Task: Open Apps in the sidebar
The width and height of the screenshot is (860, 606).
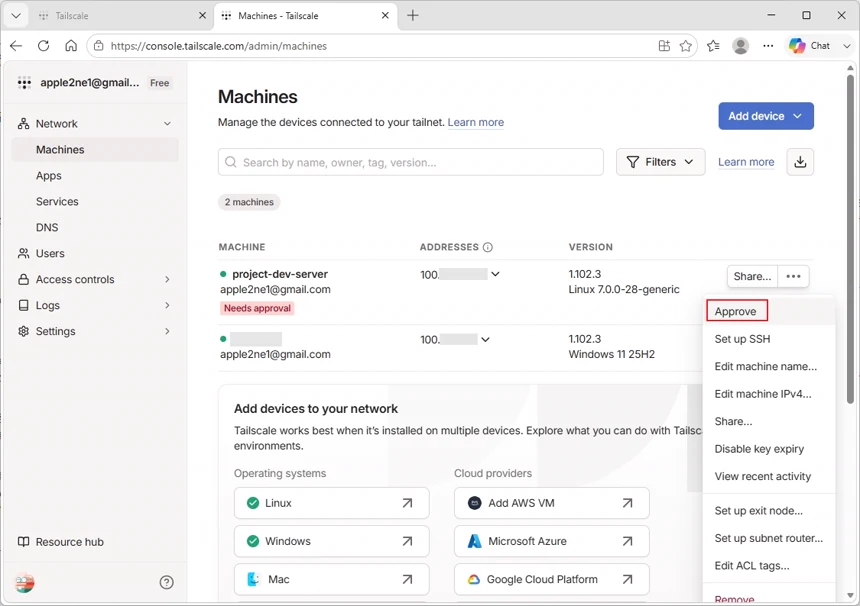Action: (95, 175)
